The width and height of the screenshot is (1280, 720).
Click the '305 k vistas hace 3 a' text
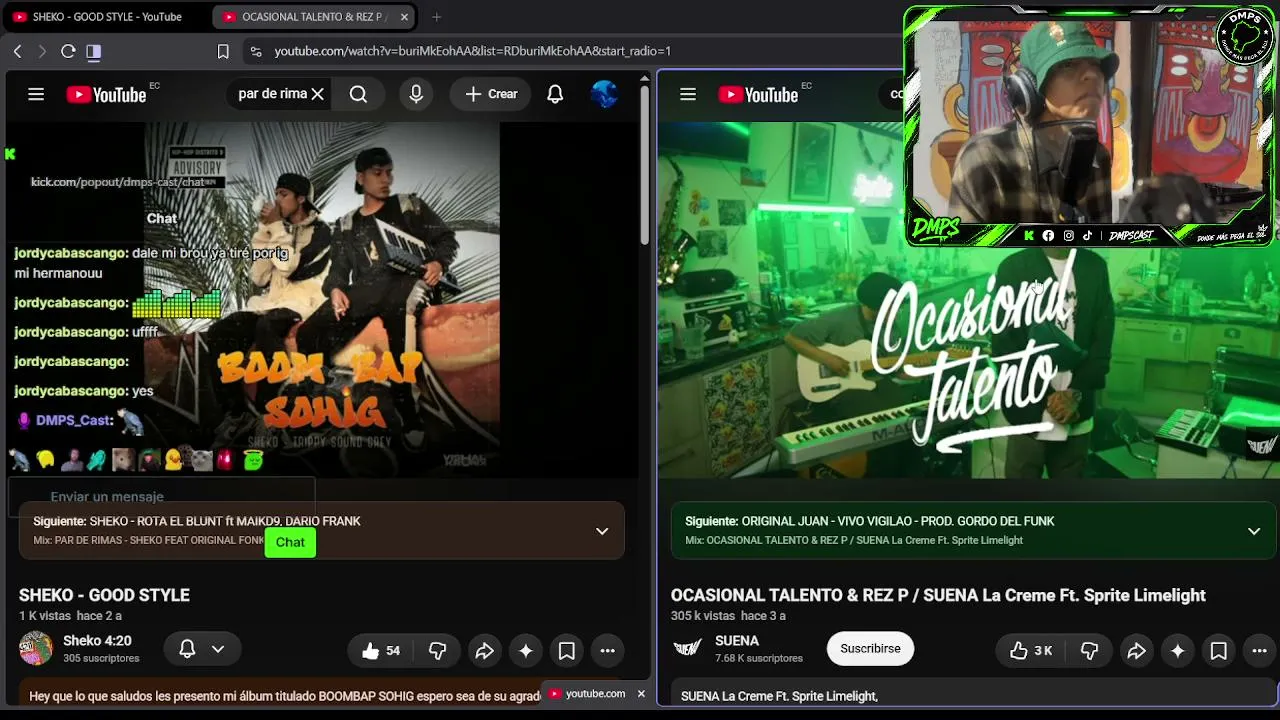pyautogui.click(x=728, y=616)
